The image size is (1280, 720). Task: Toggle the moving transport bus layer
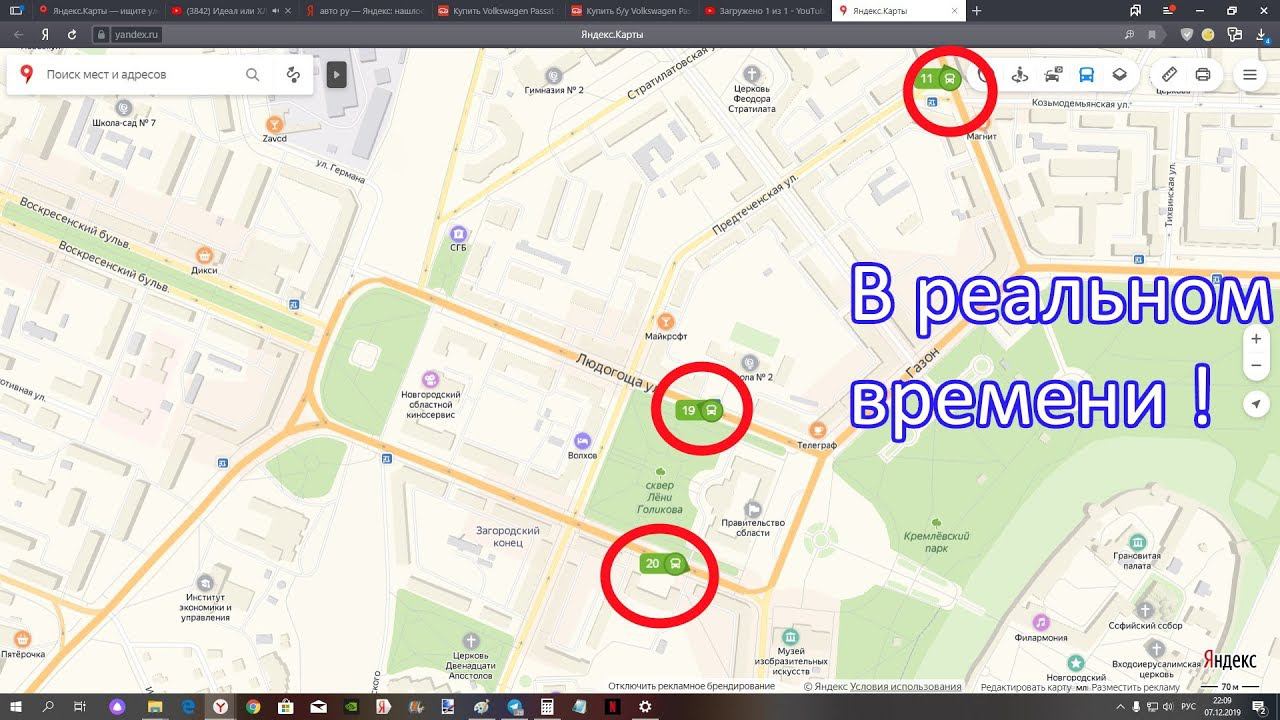click(x=1086, y=74)
